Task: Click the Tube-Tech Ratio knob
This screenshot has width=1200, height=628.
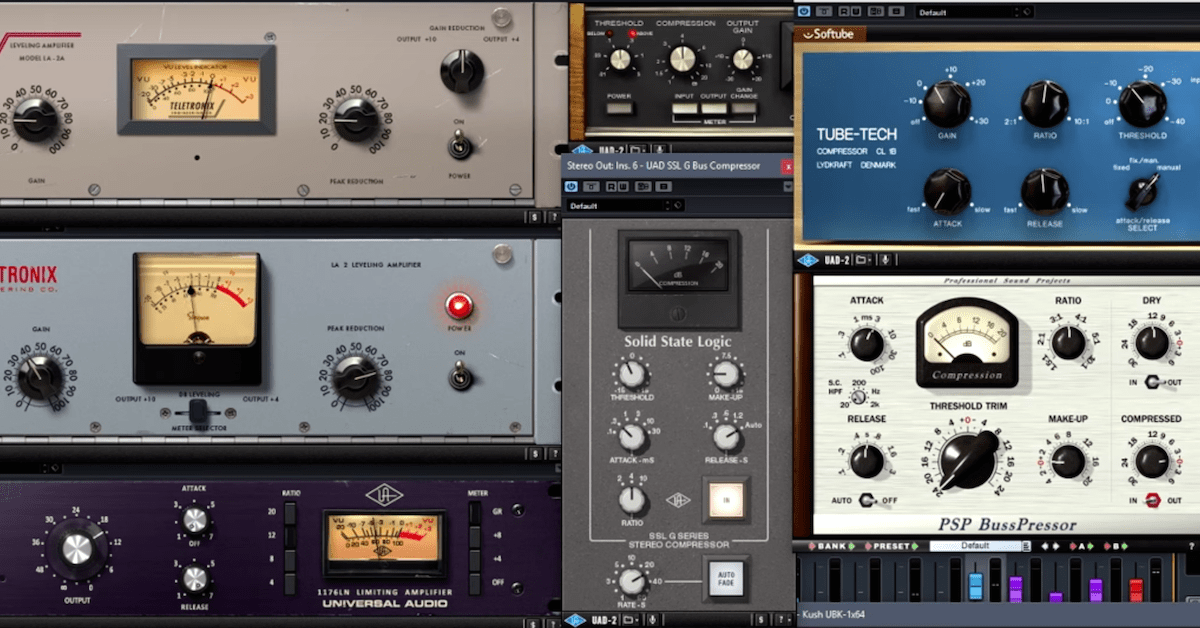Action: coord(1044,104)
